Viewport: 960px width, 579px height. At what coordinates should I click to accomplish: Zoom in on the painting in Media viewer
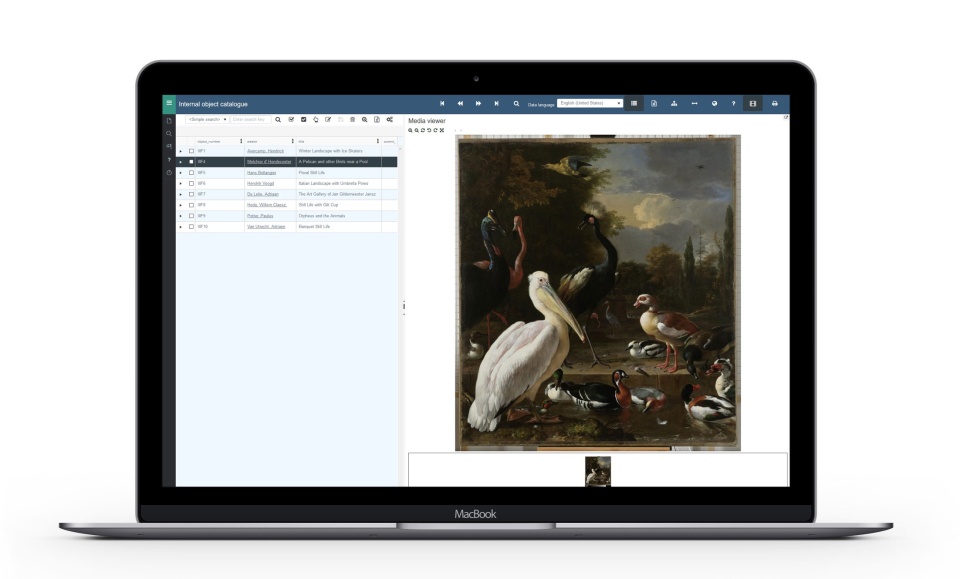tap(411, 131)
